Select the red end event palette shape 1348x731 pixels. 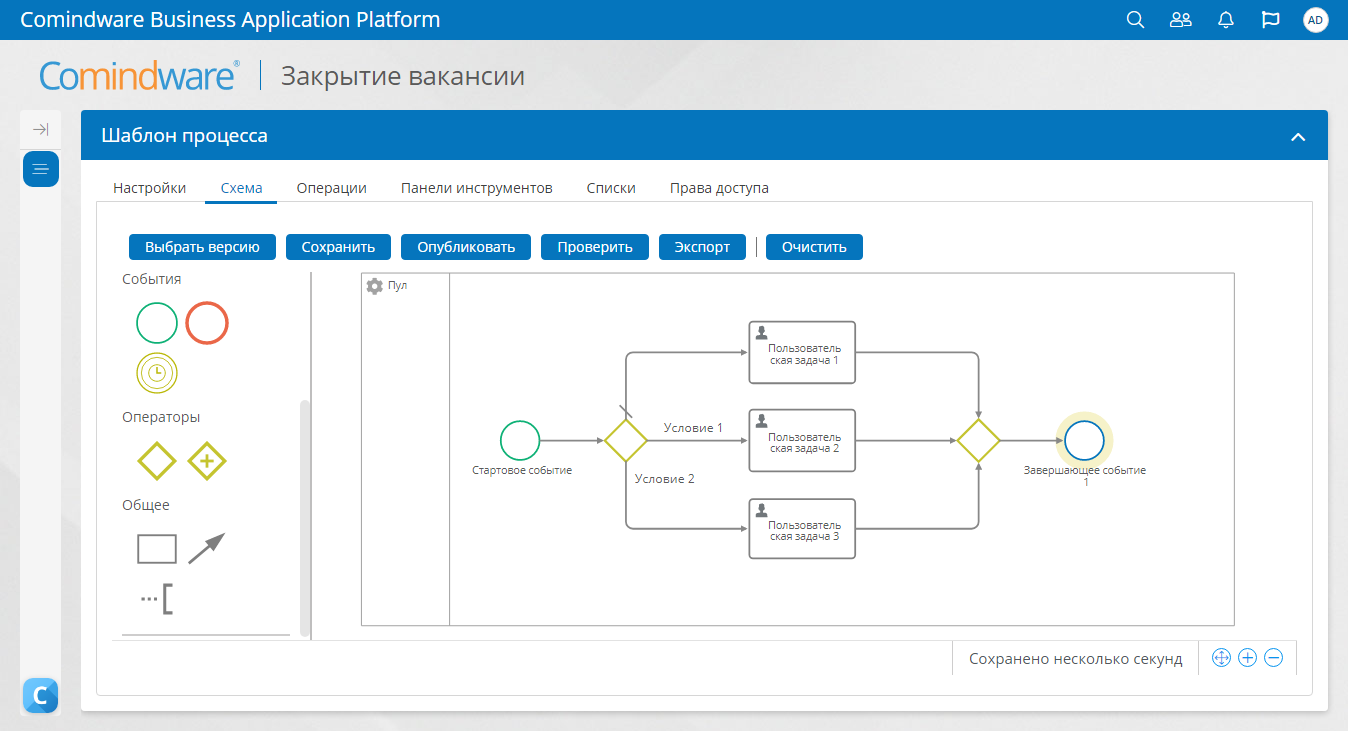pyautogui.click(x=207, y=323)
